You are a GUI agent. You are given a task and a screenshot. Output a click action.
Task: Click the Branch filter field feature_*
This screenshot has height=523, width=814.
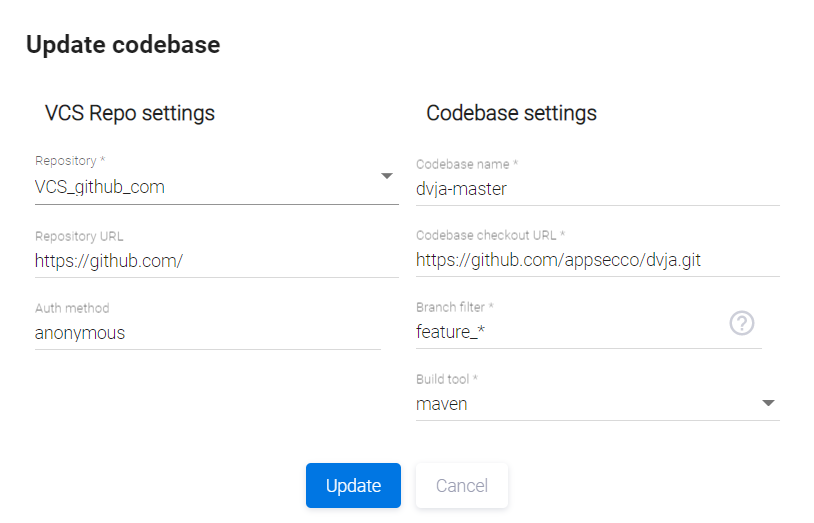pos(570,332)
